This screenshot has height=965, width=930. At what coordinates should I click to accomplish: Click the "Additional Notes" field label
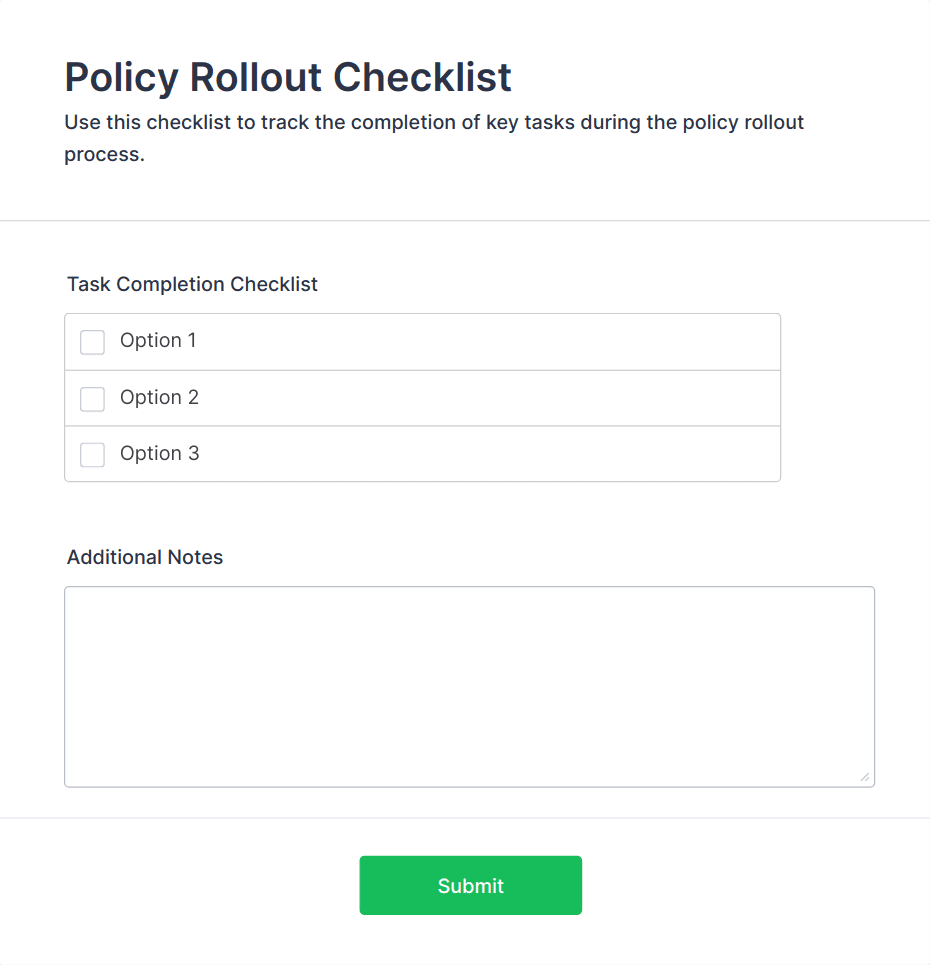(145, 558)
